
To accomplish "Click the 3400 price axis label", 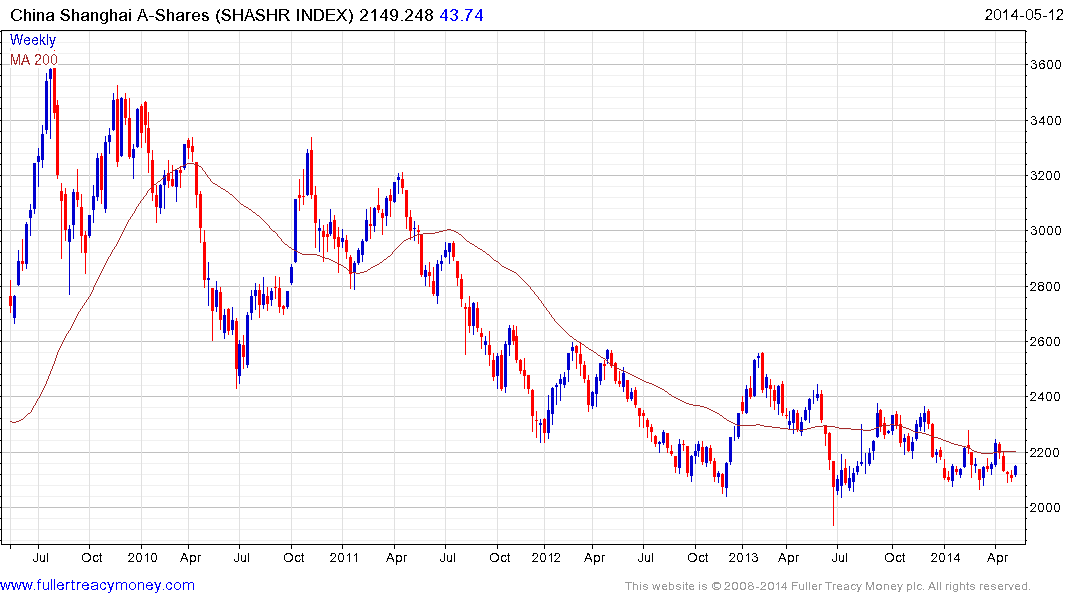I will [x=1046, y=121].
